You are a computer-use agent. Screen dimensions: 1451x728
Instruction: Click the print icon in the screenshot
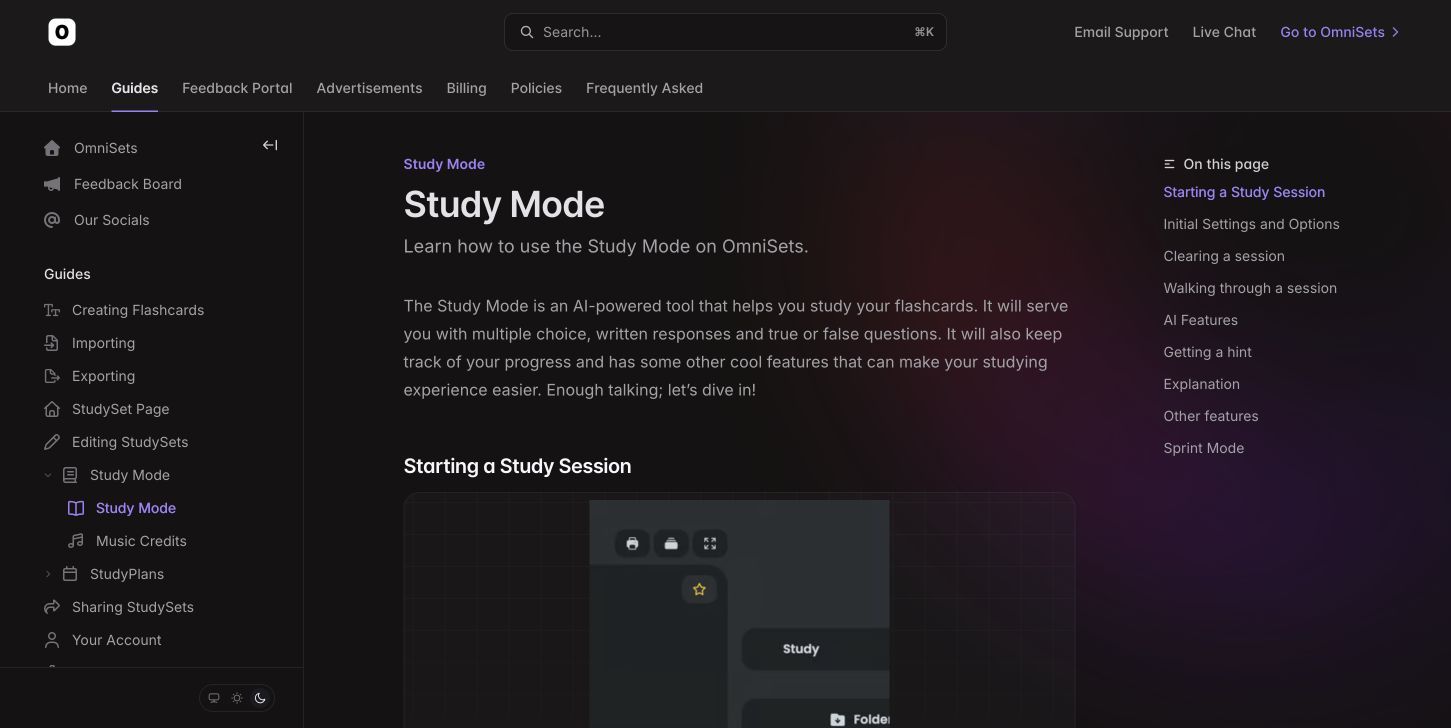point(632,543)
